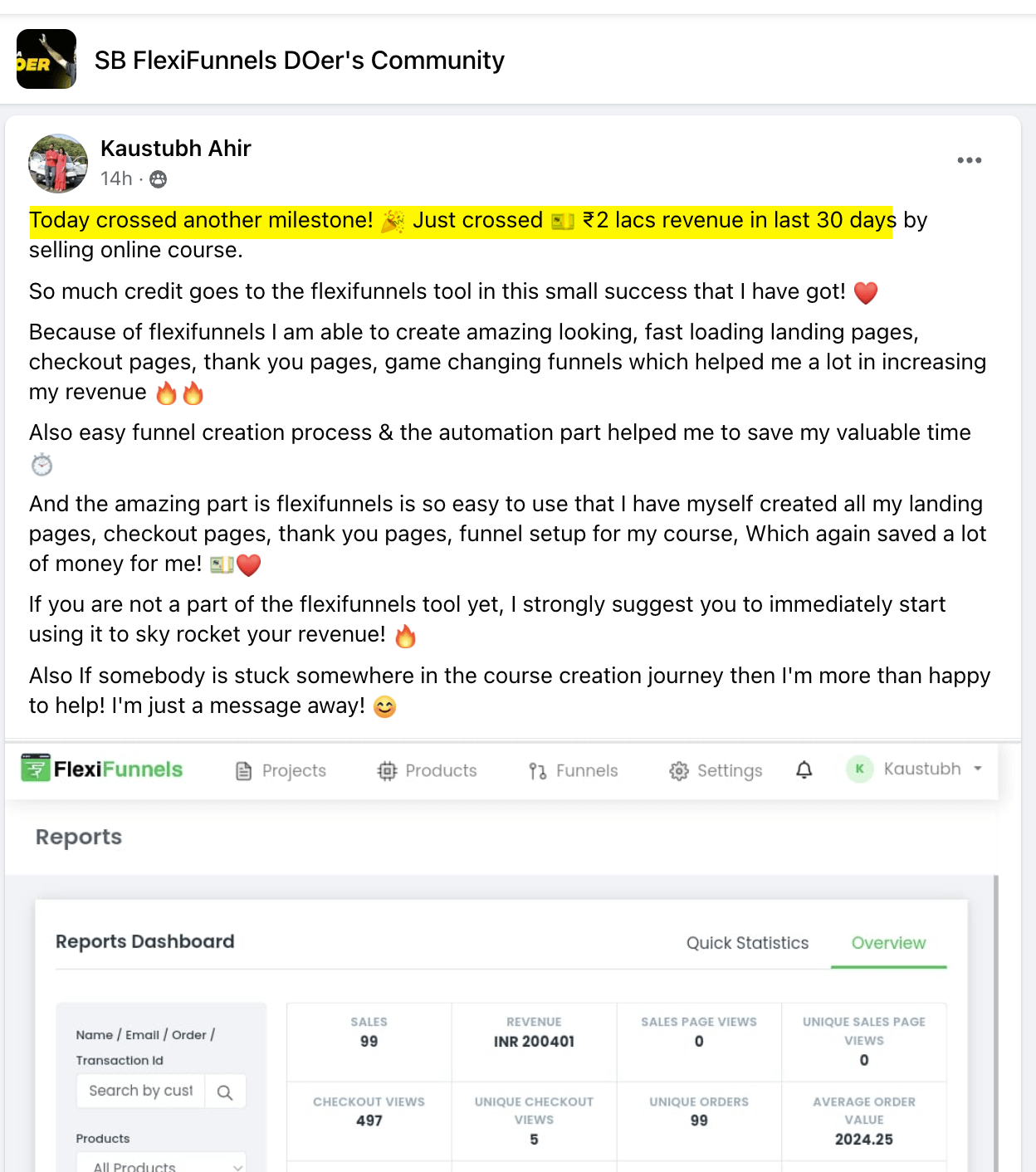Open Settings gear menu item
Image resolution: width=1036 pixels, height=1172 pixels.
pos(716,771)
